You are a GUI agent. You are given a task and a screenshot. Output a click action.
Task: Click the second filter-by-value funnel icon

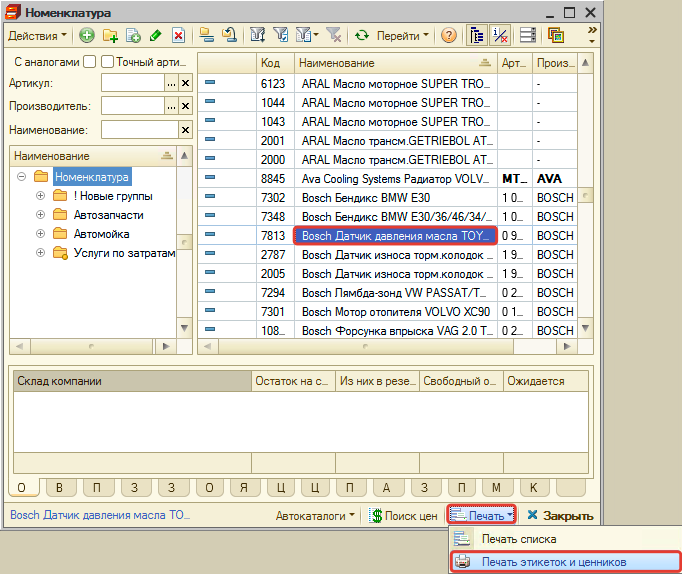point(281,35)
